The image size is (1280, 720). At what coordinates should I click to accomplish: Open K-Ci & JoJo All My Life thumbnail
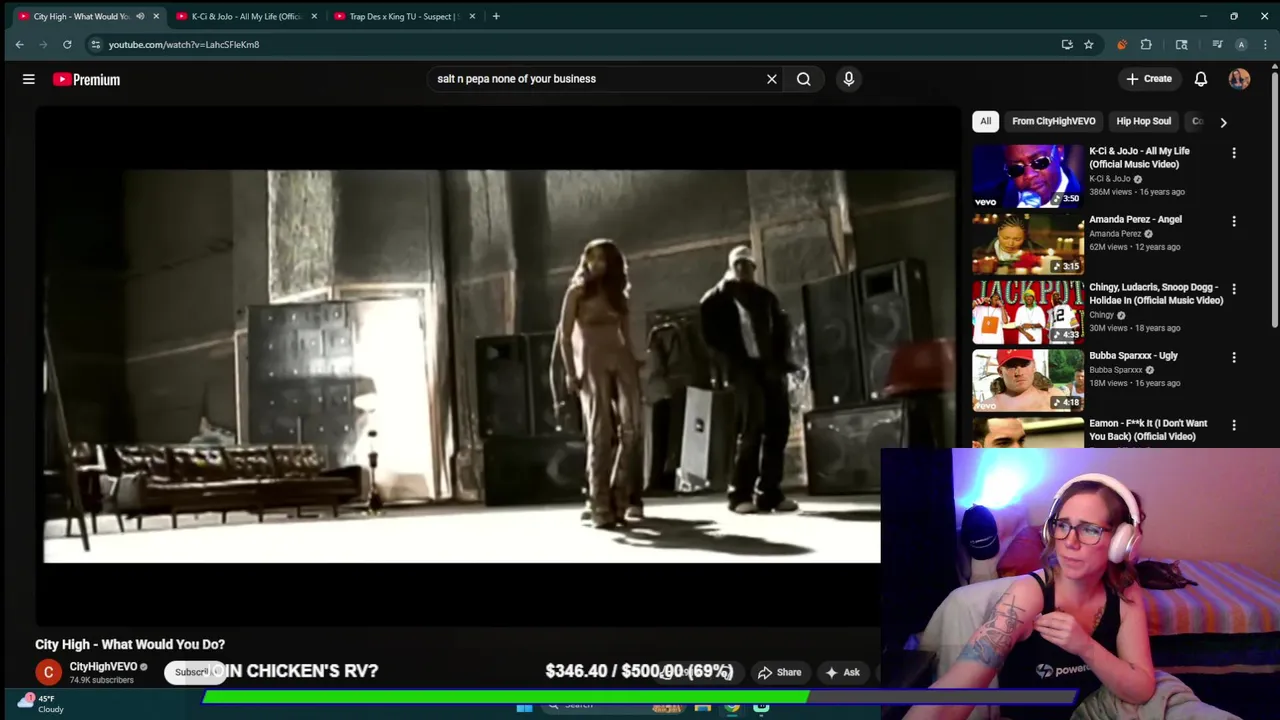point(1028,176)
